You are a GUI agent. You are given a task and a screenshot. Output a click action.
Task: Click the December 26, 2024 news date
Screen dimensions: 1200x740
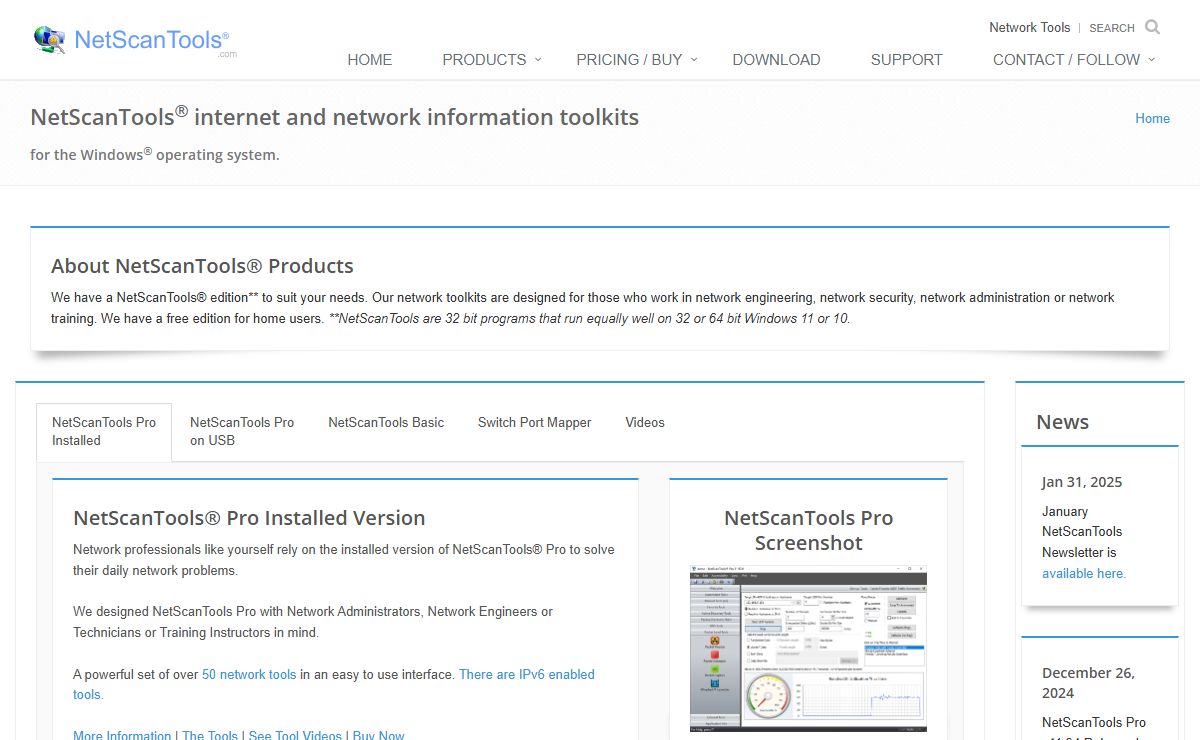pyautogui.click(x=1088, y=683)
